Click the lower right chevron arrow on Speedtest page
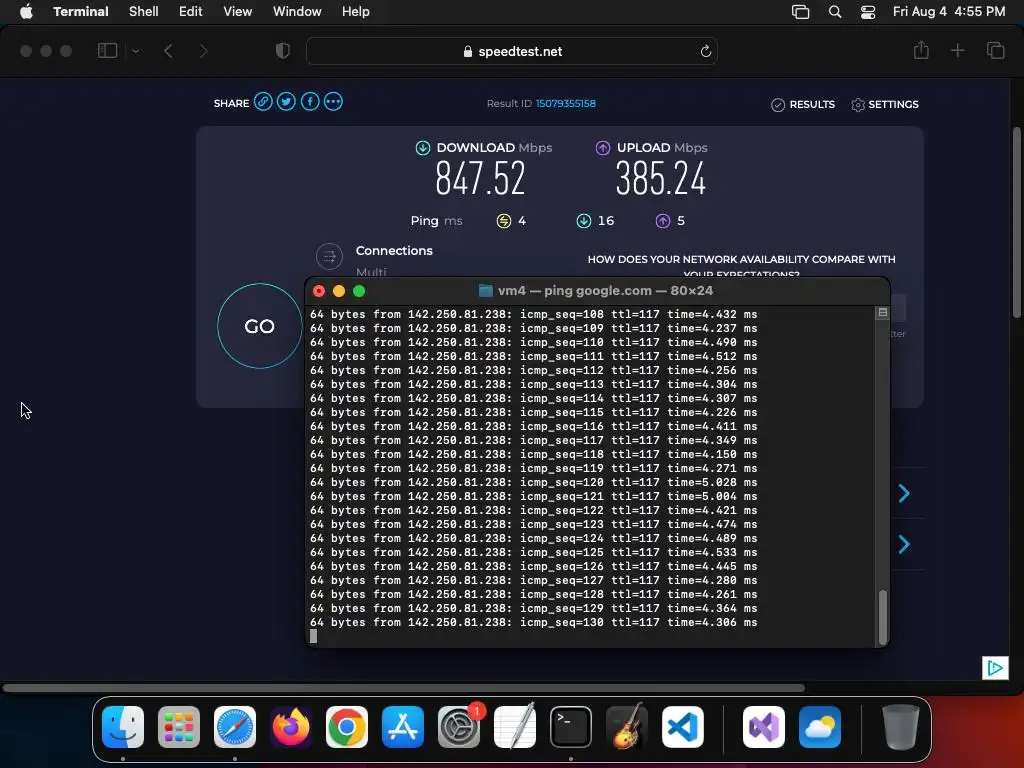The width and height of the screenshot is (1024, 768). tap(904, 544)
